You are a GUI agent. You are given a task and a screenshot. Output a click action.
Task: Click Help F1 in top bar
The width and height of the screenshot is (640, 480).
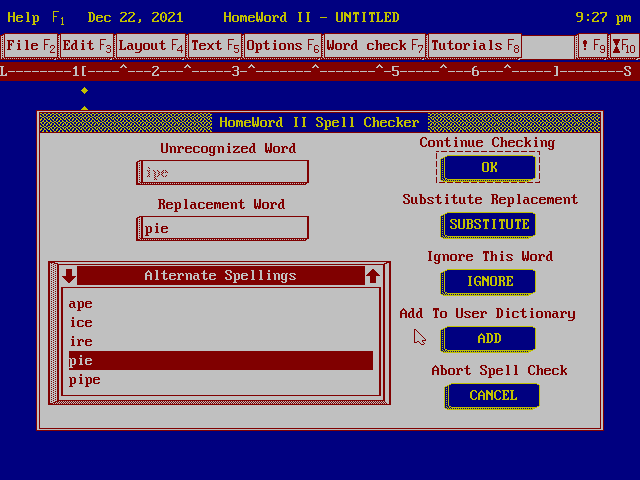coord(36,18)
